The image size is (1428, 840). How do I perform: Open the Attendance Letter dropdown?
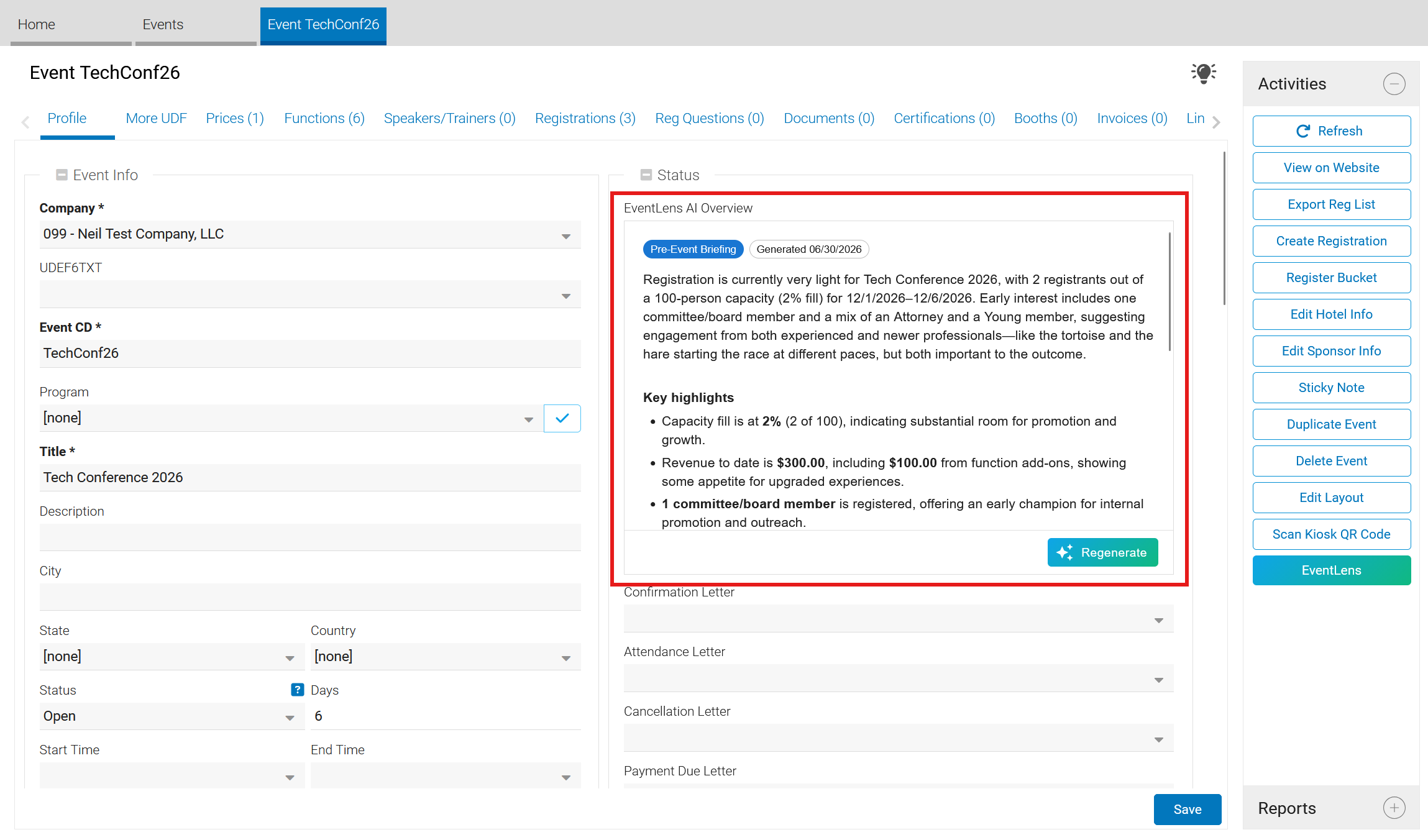coord(899,678)
